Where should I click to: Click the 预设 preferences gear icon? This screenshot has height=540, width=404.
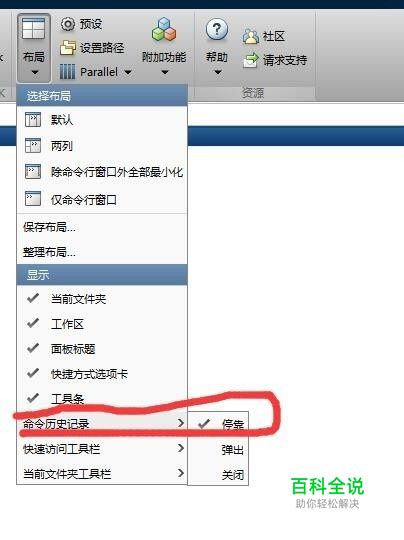coord(68,24)
